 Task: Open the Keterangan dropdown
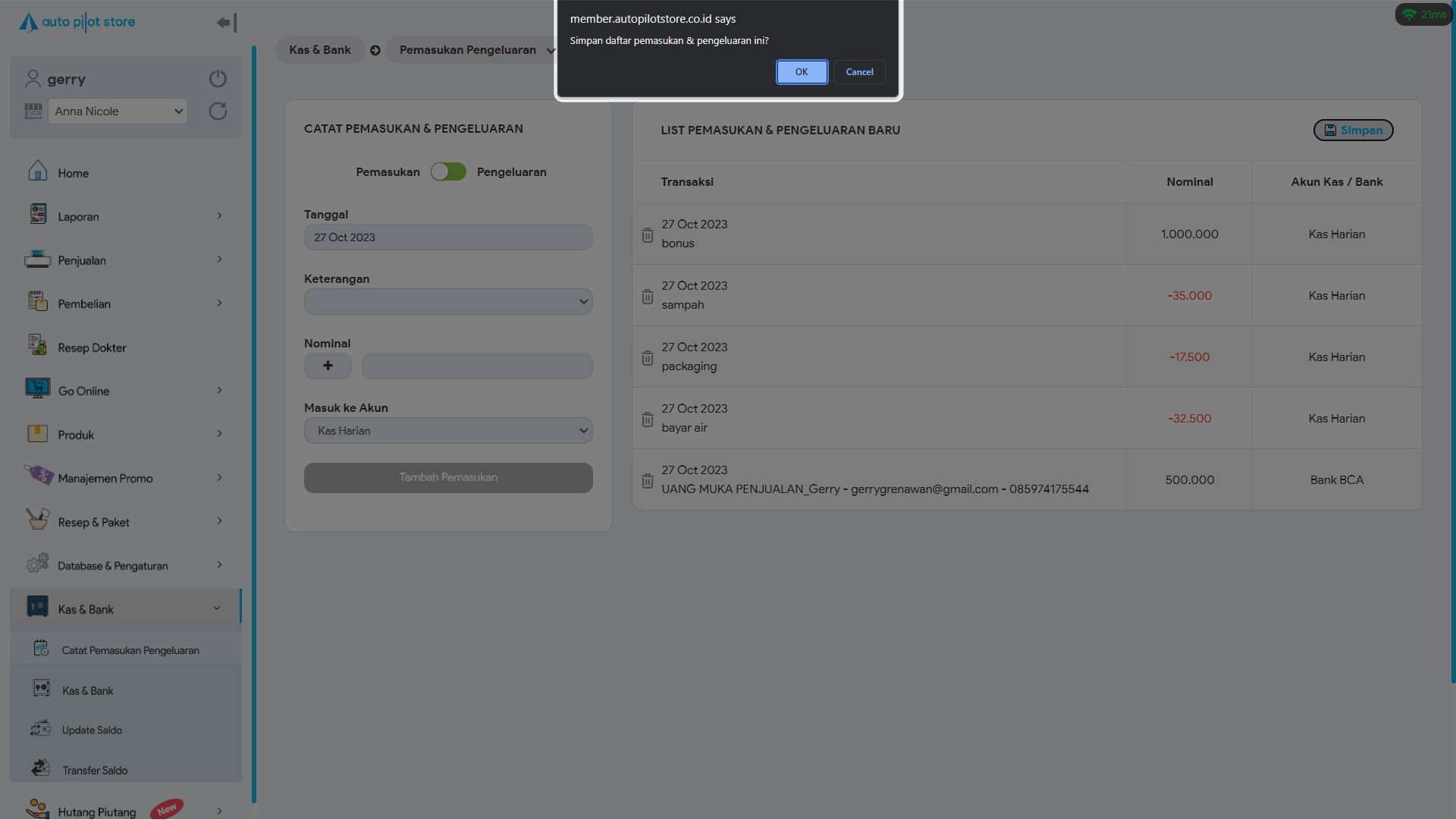[448, 302]
